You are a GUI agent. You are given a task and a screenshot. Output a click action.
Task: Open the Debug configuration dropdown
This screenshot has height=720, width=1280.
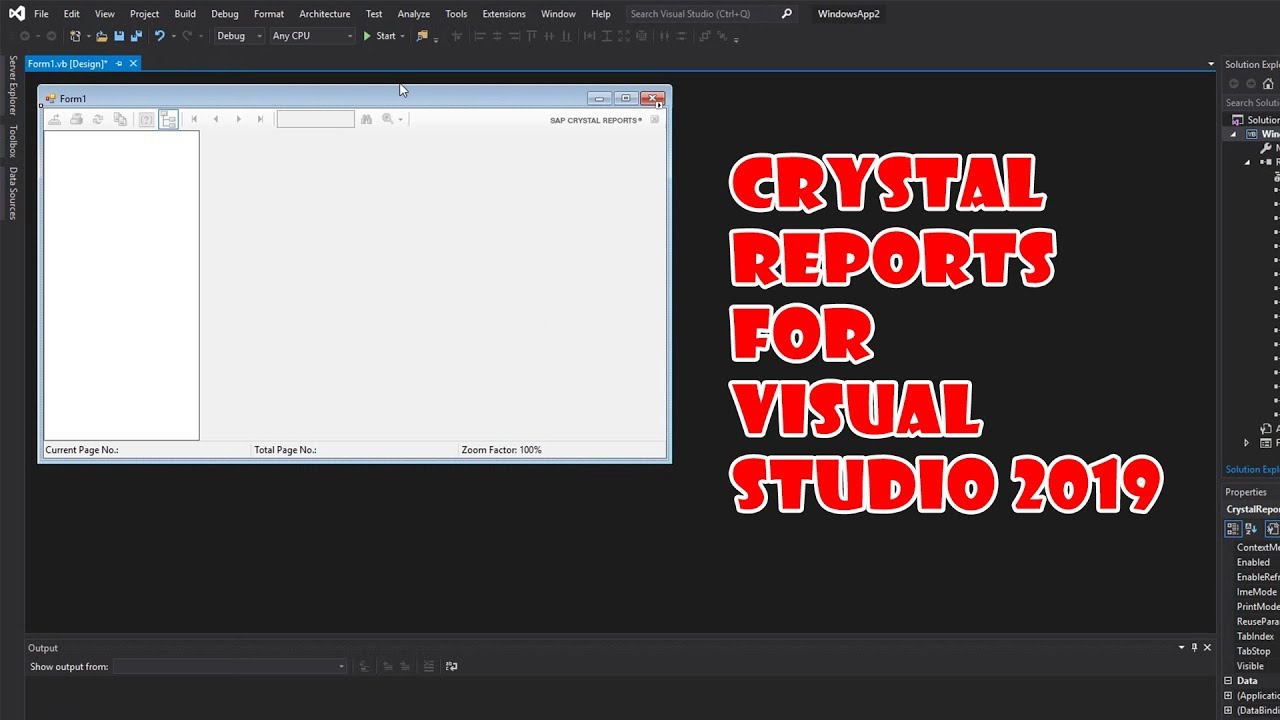point(239,36)
